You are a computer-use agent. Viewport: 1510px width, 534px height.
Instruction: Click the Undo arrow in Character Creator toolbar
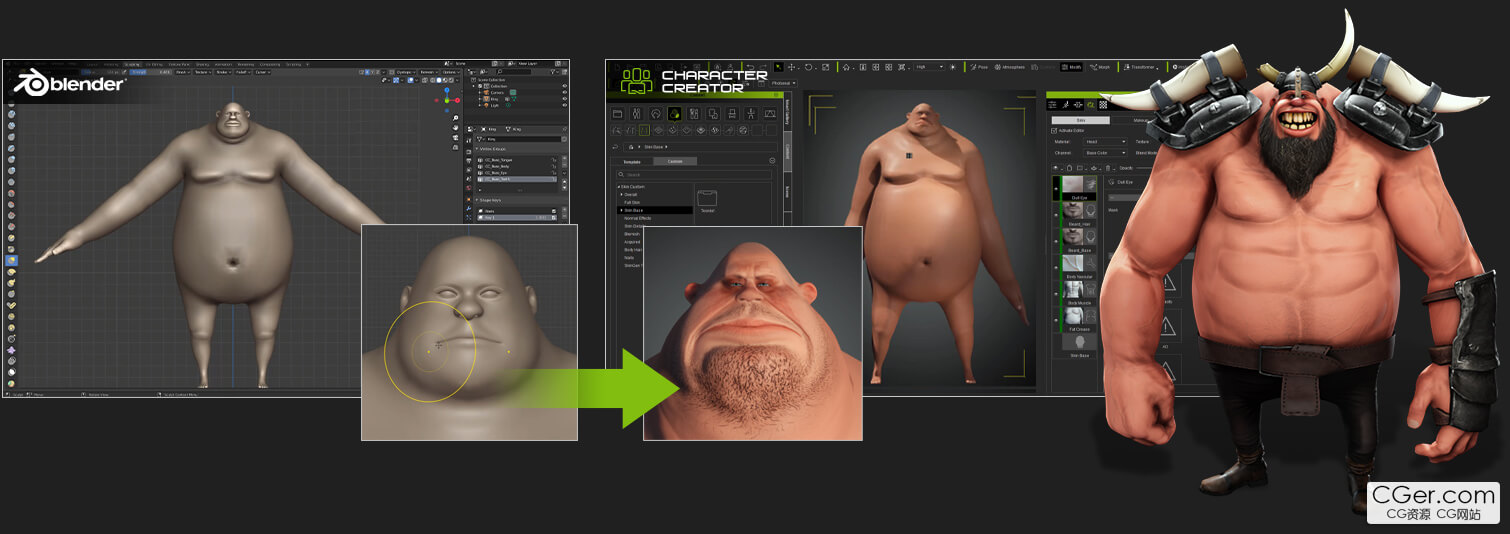(x=750, y=67)
